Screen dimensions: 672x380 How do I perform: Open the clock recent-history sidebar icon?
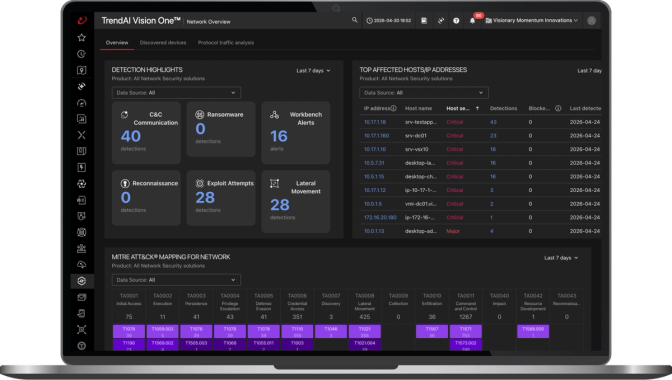point(81,54)
